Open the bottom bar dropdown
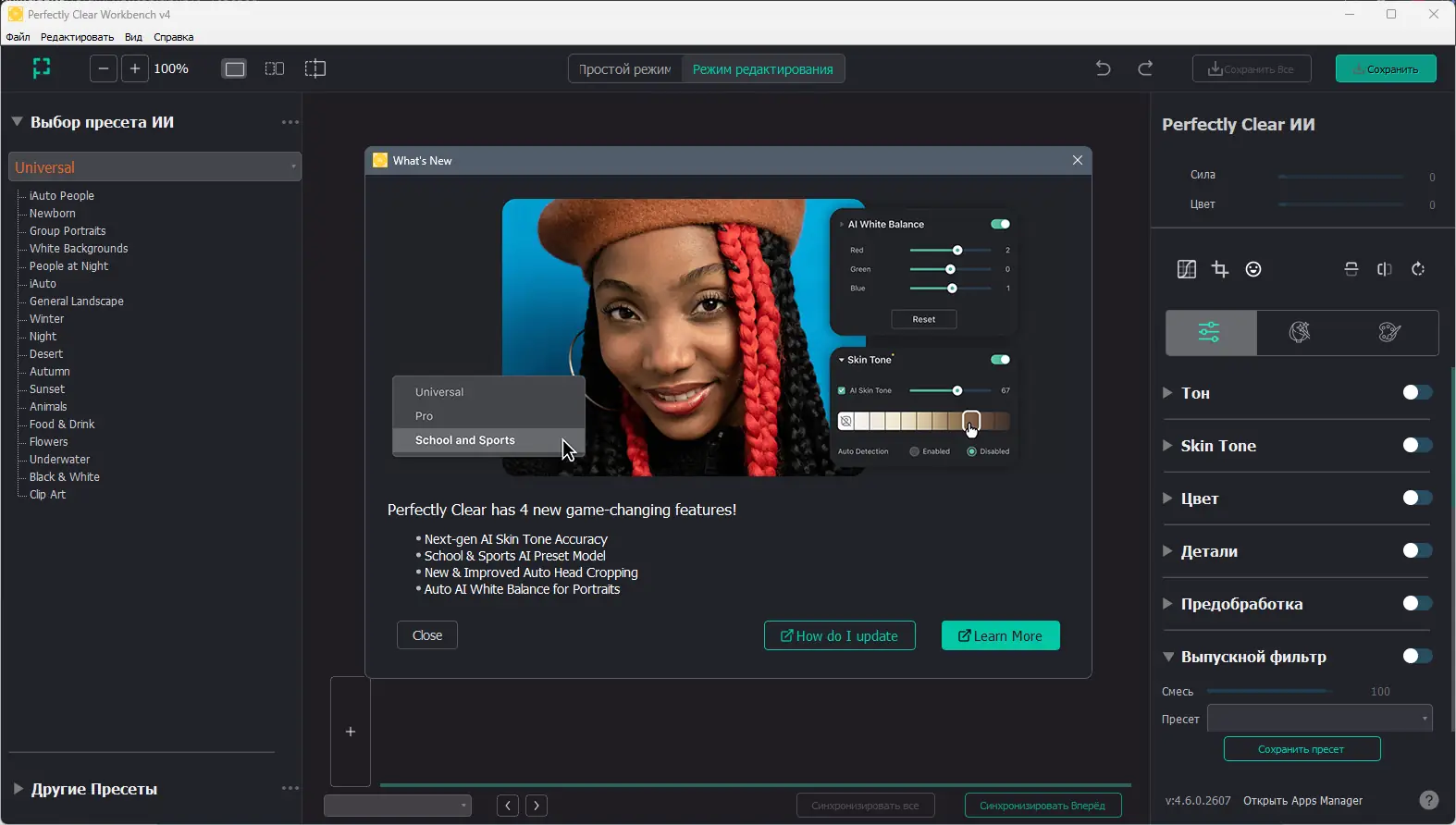 [398, 806]
